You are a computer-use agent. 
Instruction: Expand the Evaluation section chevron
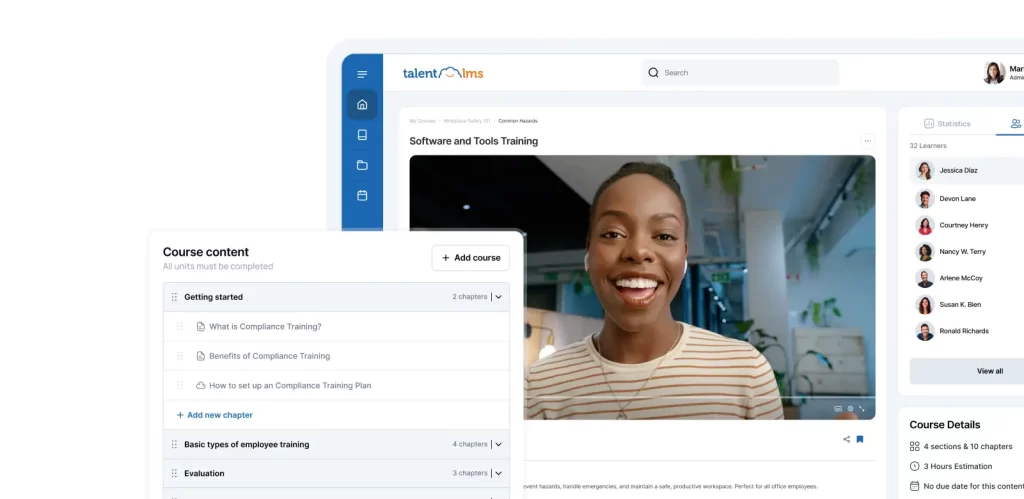click(x=498, y=474)
